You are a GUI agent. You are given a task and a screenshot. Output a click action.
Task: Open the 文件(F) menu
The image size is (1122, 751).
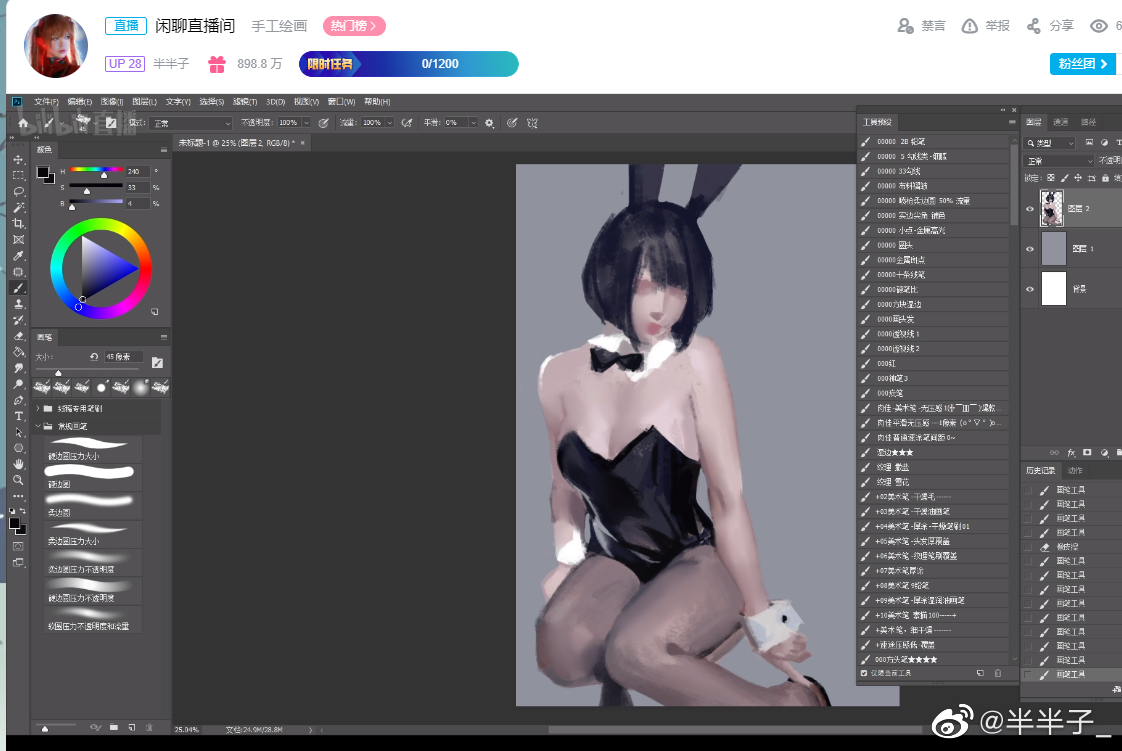point(47,102)
